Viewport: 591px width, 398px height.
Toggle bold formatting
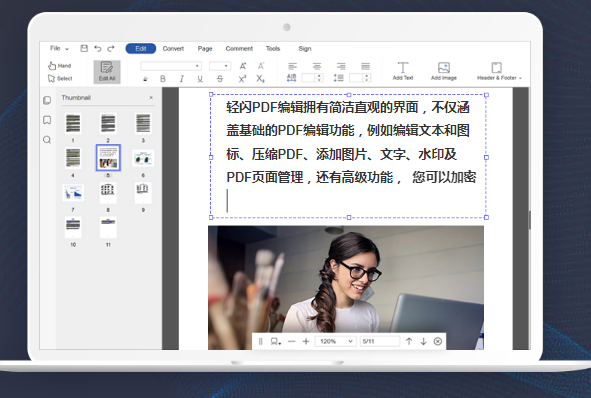click(x=163, y=79)
